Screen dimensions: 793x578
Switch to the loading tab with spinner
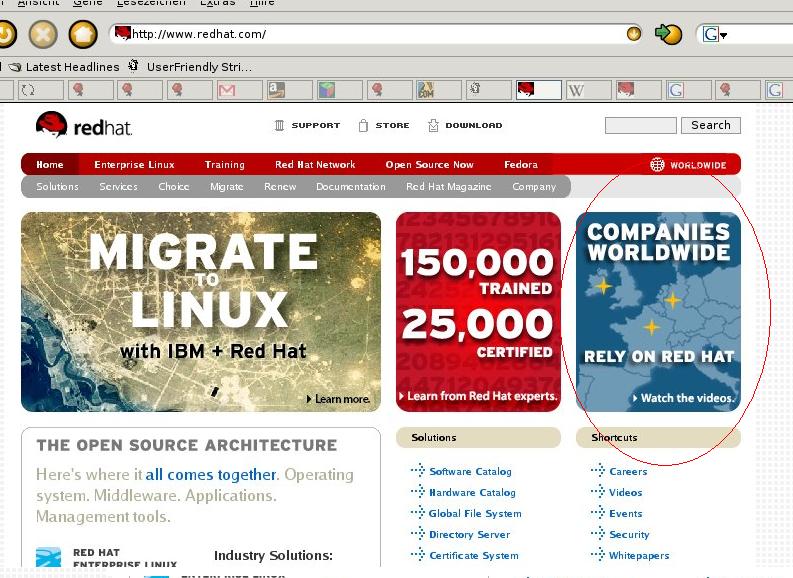(x=40, y=91)
